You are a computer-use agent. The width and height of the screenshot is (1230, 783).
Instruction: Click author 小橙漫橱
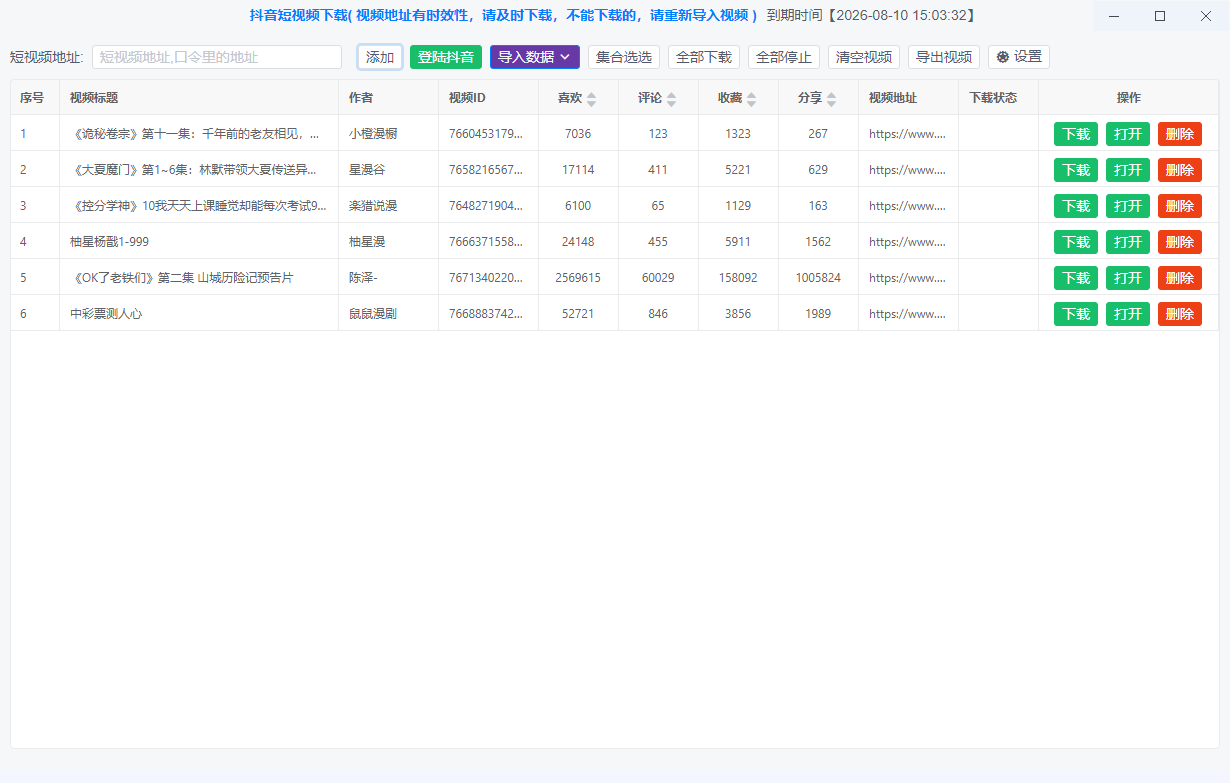pyautogui.click(x=373, y=134)
